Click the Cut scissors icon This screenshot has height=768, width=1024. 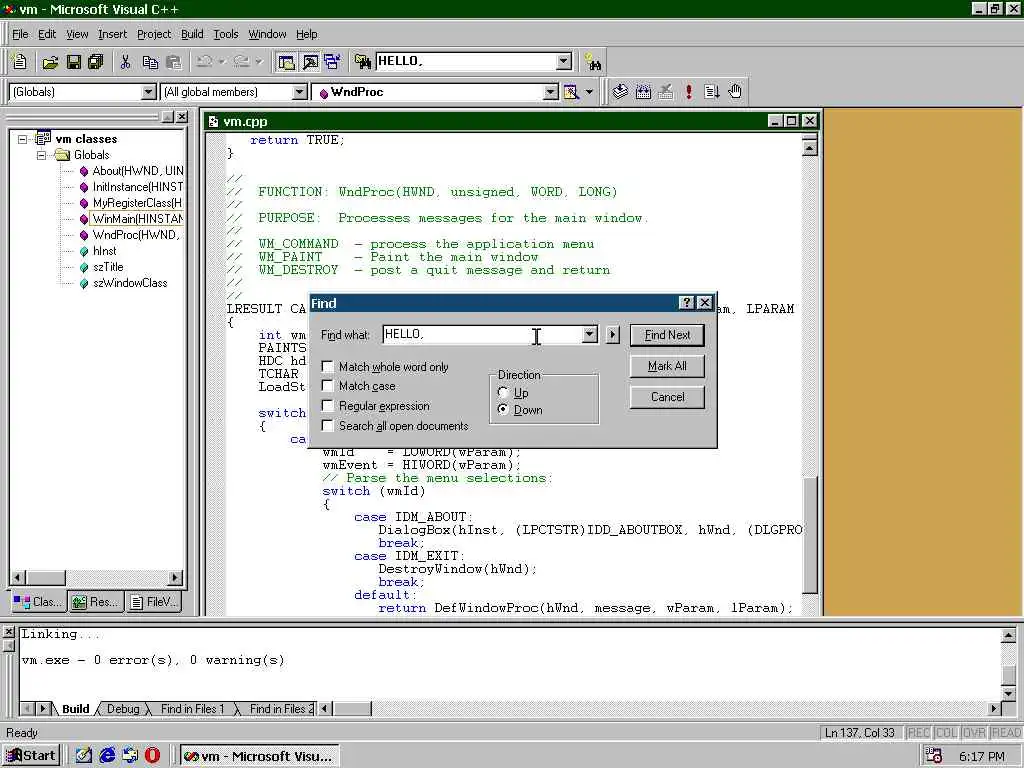point(125,62)
